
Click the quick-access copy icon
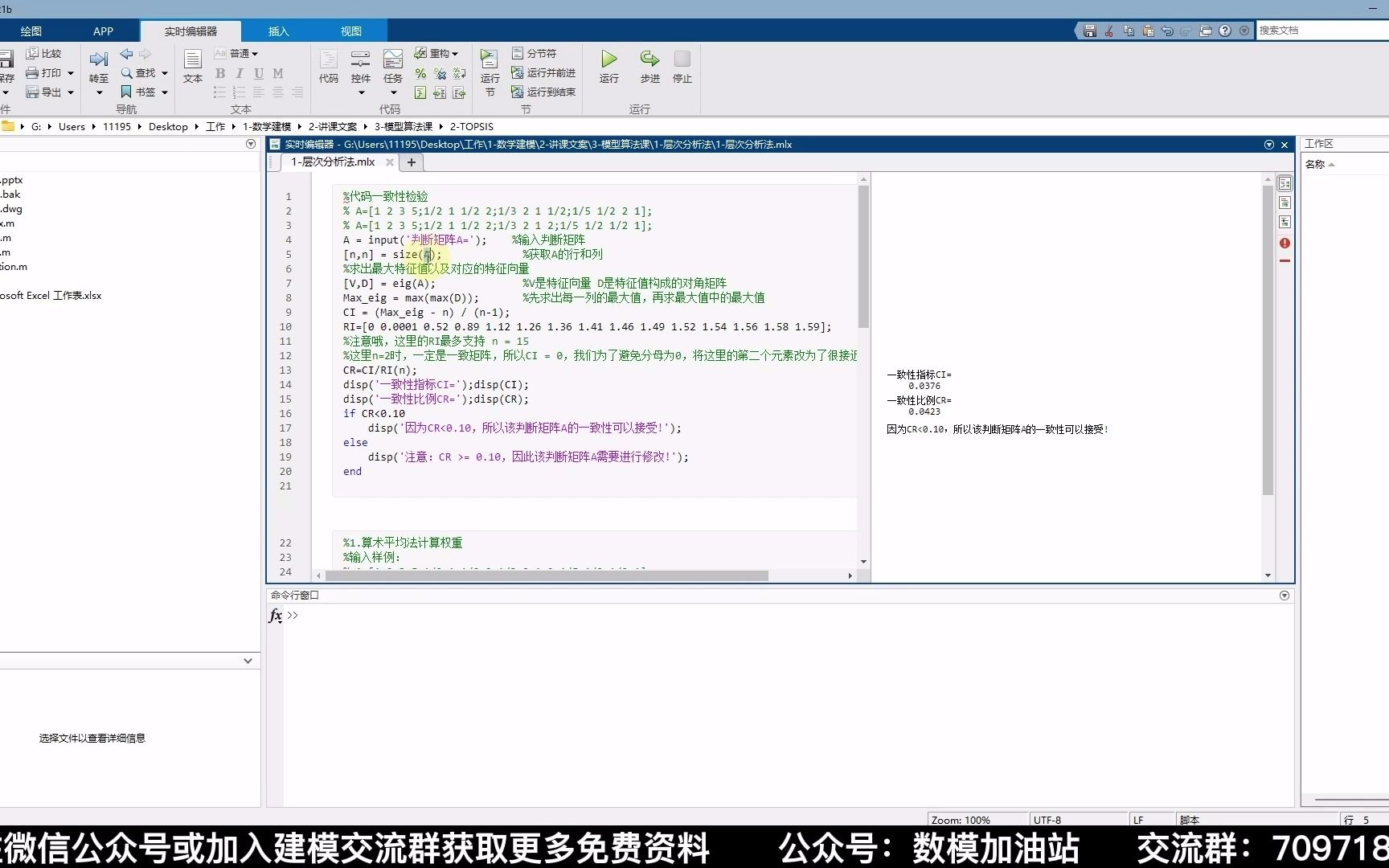[1129, 31]
